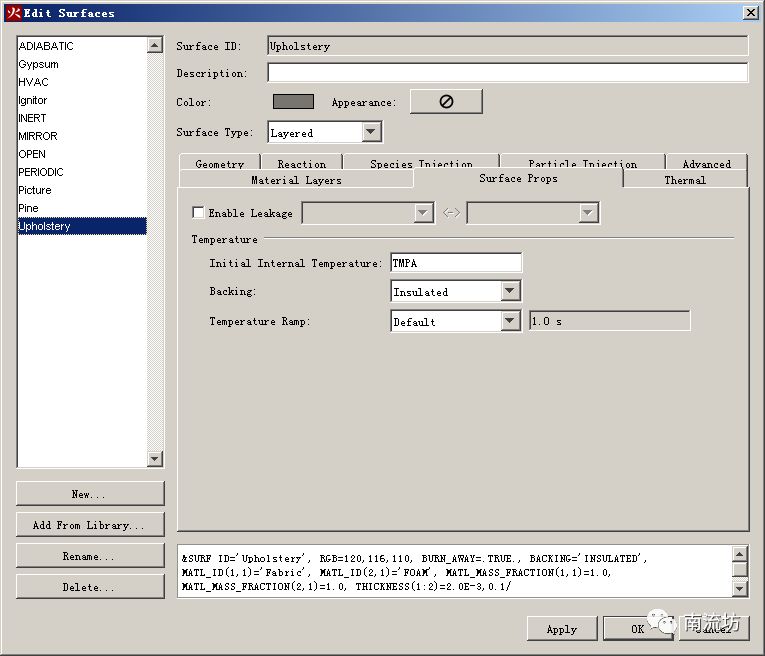Click the Description text field
Screen dimensions: 765x656
(507, 73)
